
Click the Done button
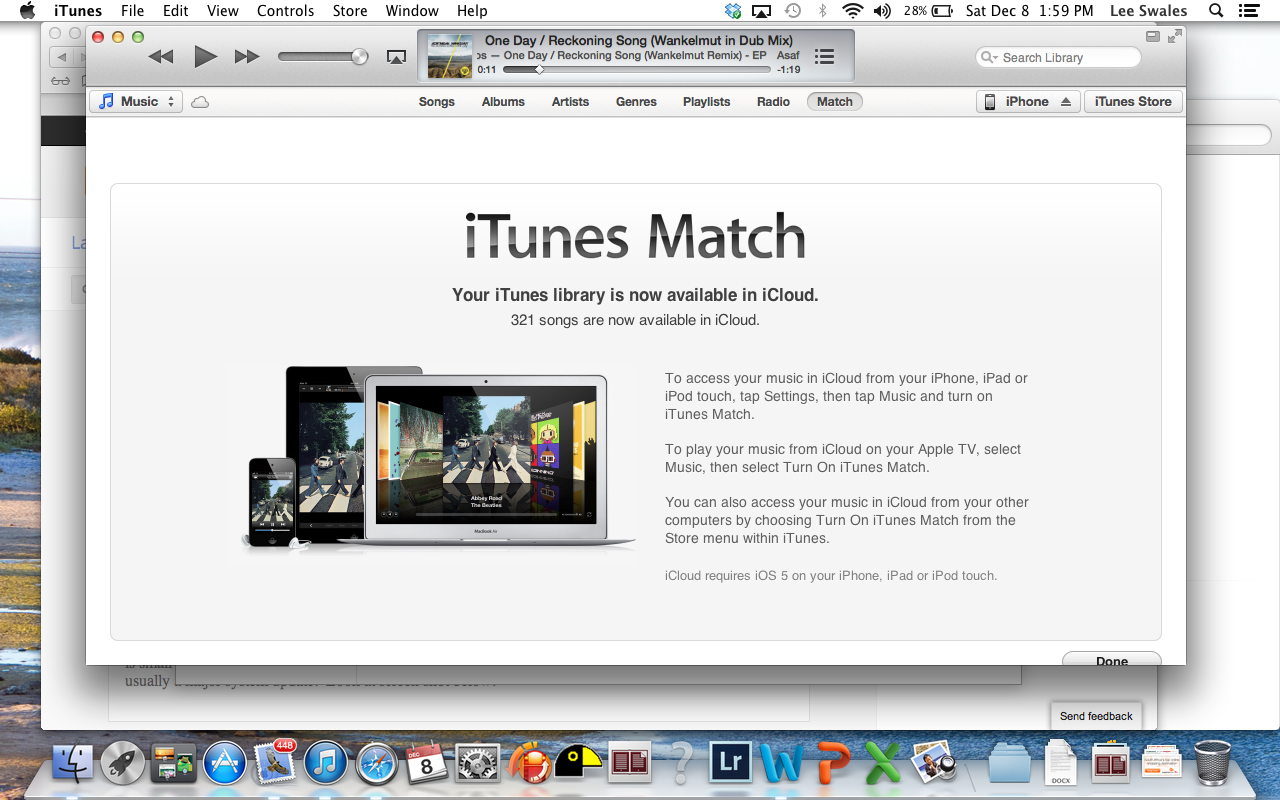(1111, 660)
